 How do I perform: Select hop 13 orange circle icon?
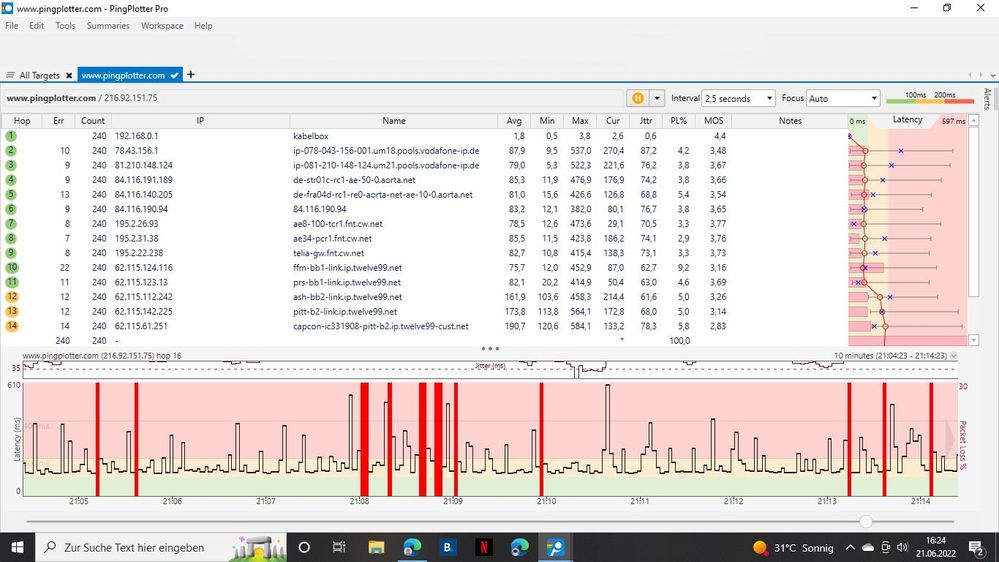(x=11, y=312)
